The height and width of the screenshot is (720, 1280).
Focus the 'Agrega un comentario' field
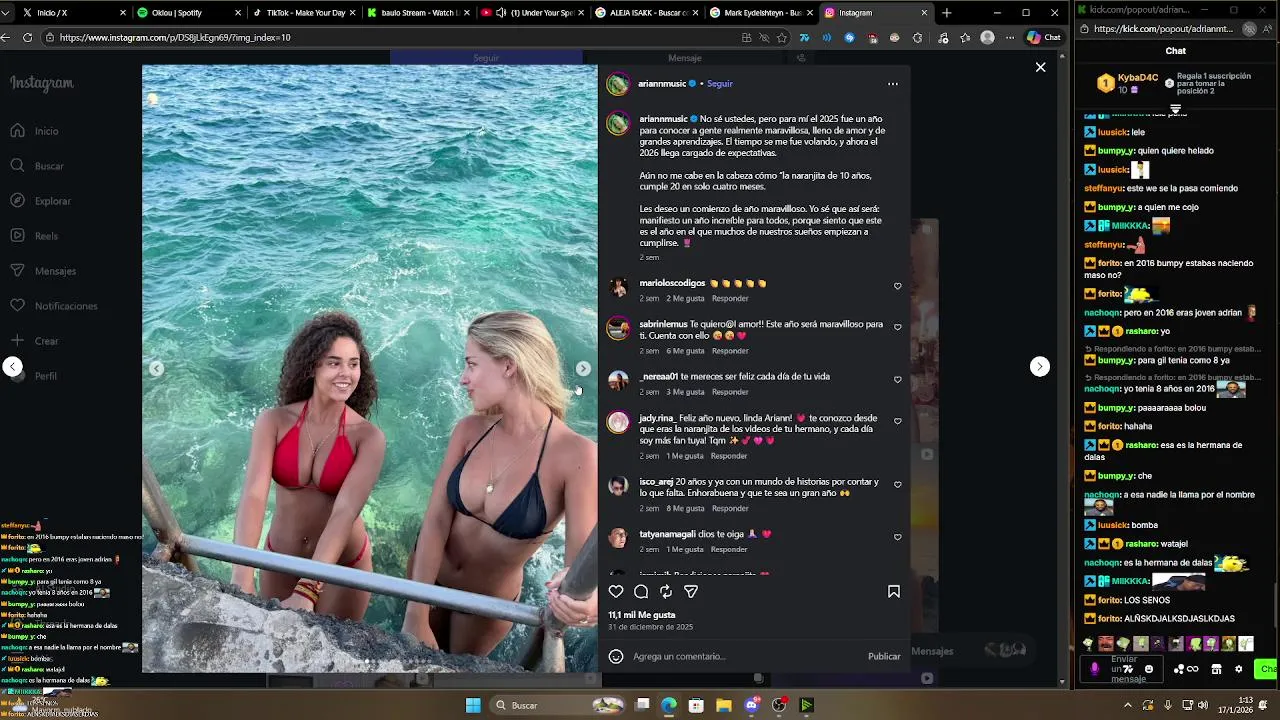(x=745, y=657)
